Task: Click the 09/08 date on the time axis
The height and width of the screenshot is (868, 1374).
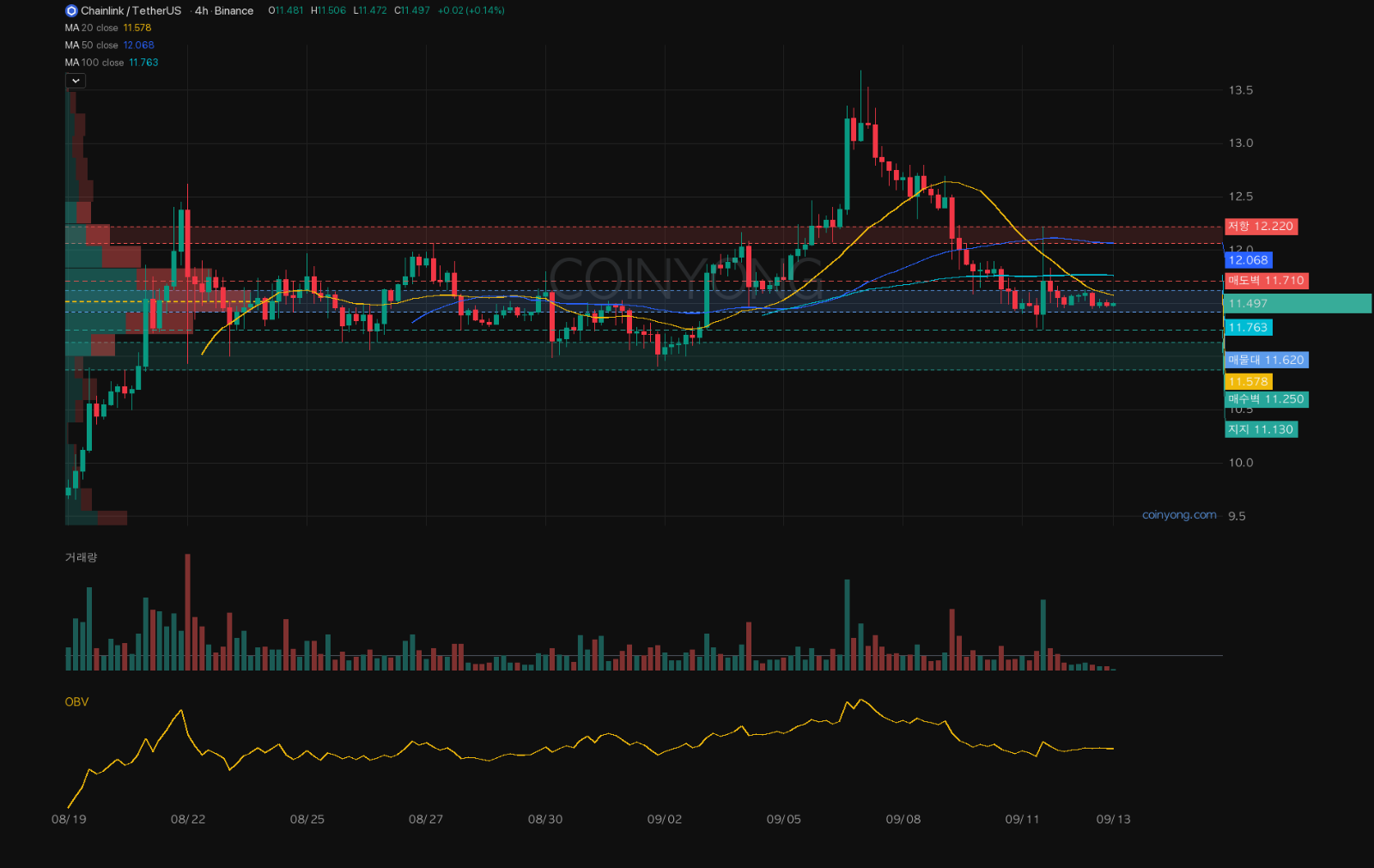Action: pyautogui.click(x=903, y=819)
